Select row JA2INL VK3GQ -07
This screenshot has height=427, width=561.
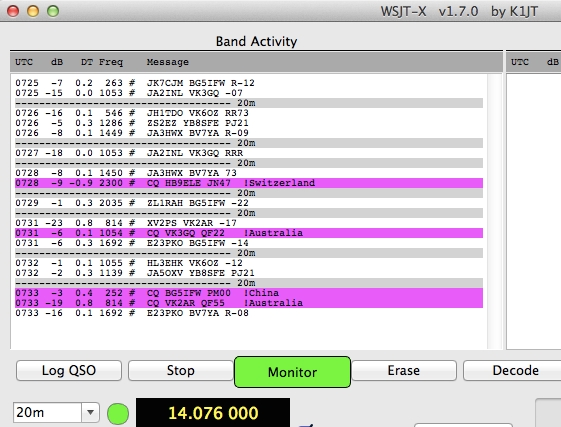pyautogui.click(x=249, y=93)
